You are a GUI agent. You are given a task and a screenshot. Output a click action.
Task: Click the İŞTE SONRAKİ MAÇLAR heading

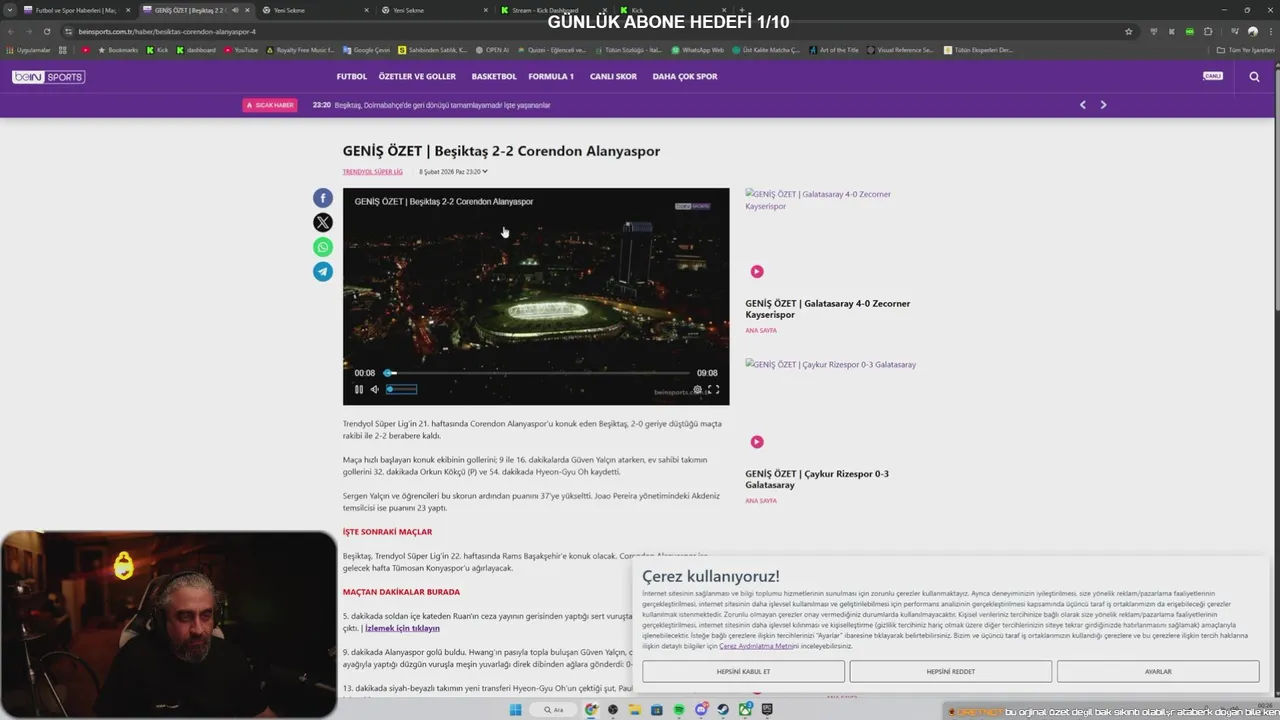(388, 532)
